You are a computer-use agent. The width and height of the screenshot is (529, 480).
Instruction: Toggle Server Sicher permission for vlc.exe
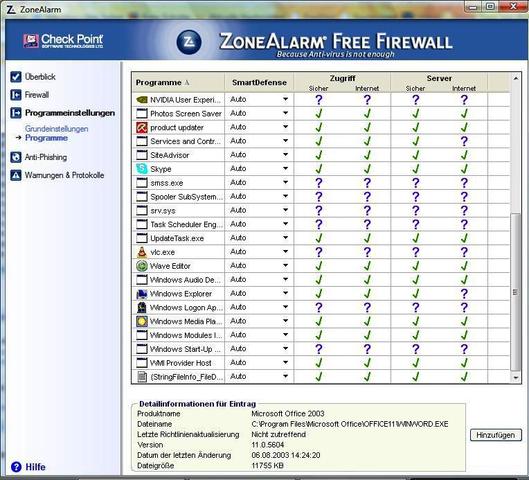click(x=416, y=252)
